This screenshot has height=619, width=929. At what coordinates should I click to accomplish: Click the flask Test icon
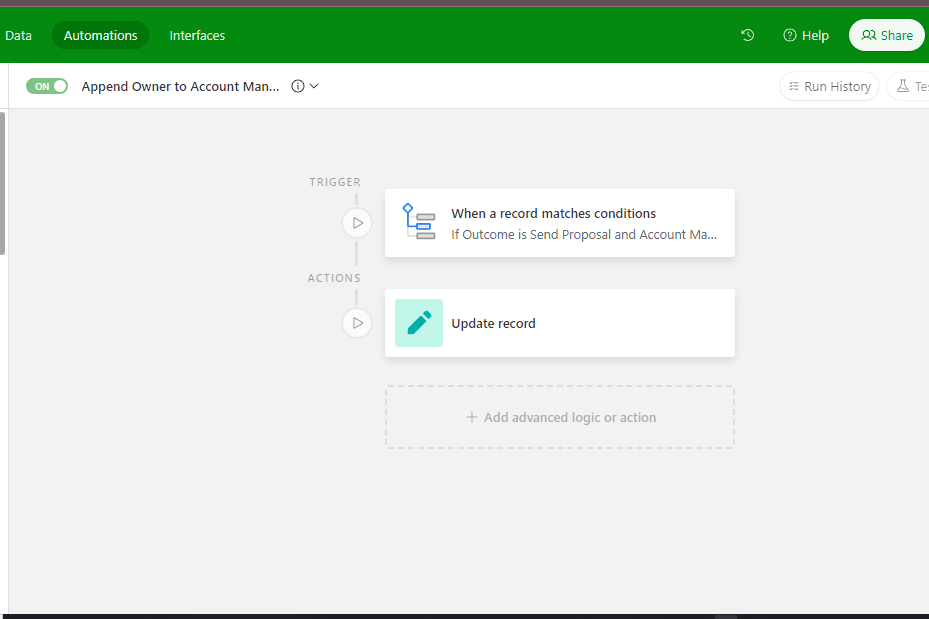pyautogui.click(x=903, y=87)
